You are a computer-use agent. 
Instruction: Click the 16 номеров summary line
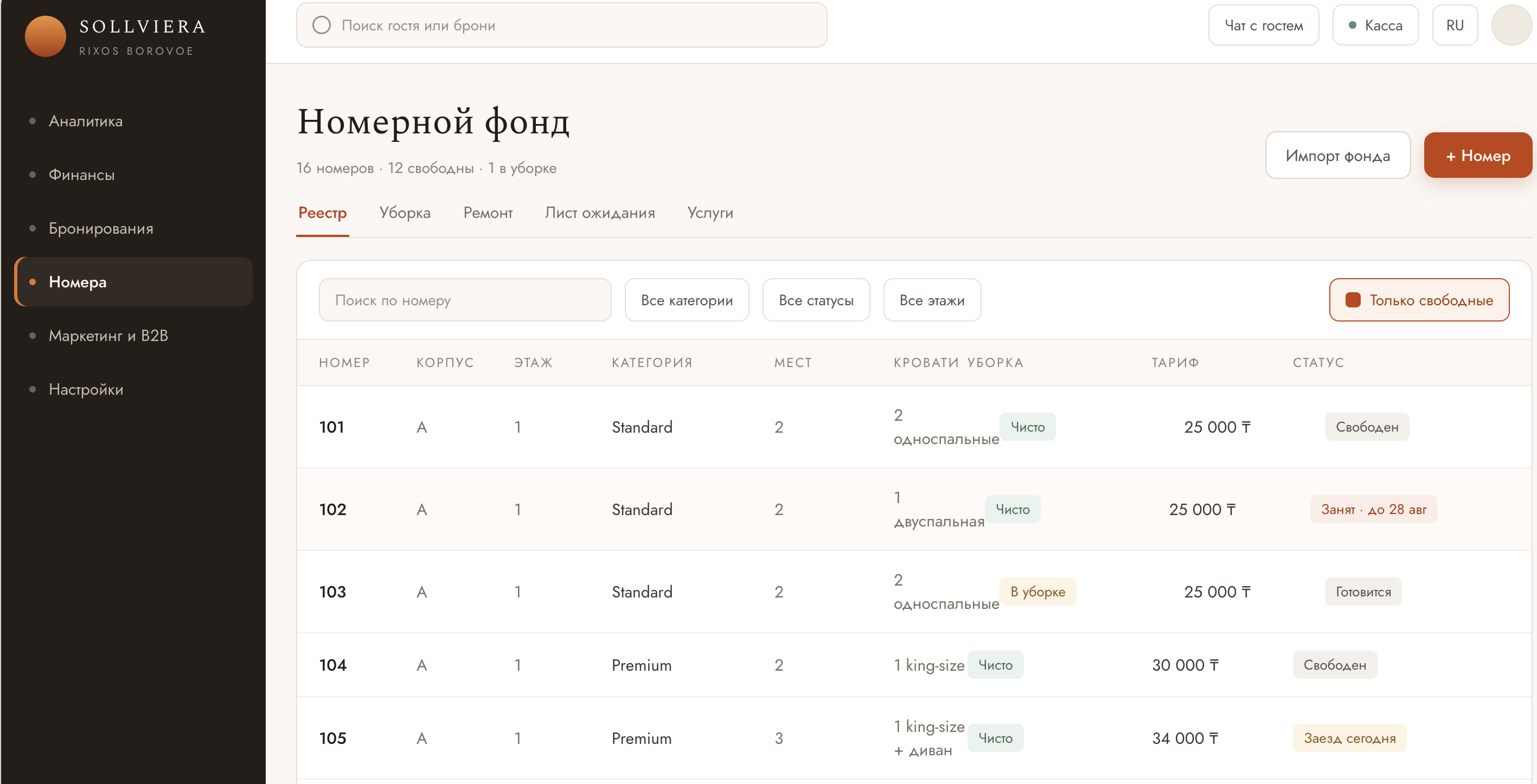(x=427, y=168)
